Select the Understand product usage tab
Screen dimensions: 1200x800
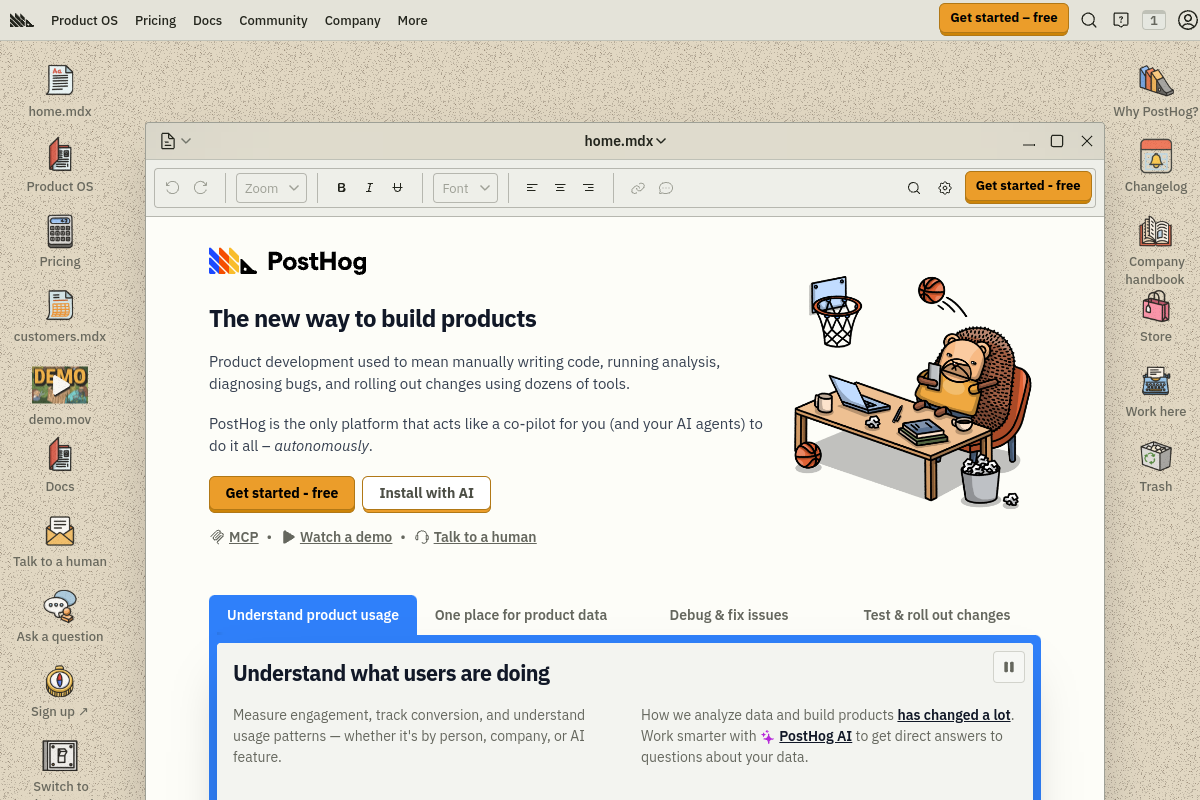point(313,615)
